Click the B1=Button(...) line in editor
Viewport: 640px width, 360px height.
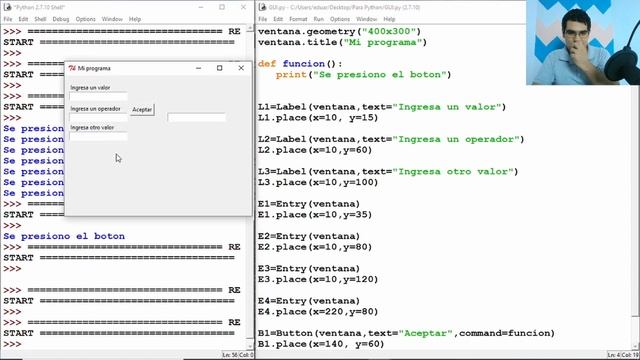point(406,333)
